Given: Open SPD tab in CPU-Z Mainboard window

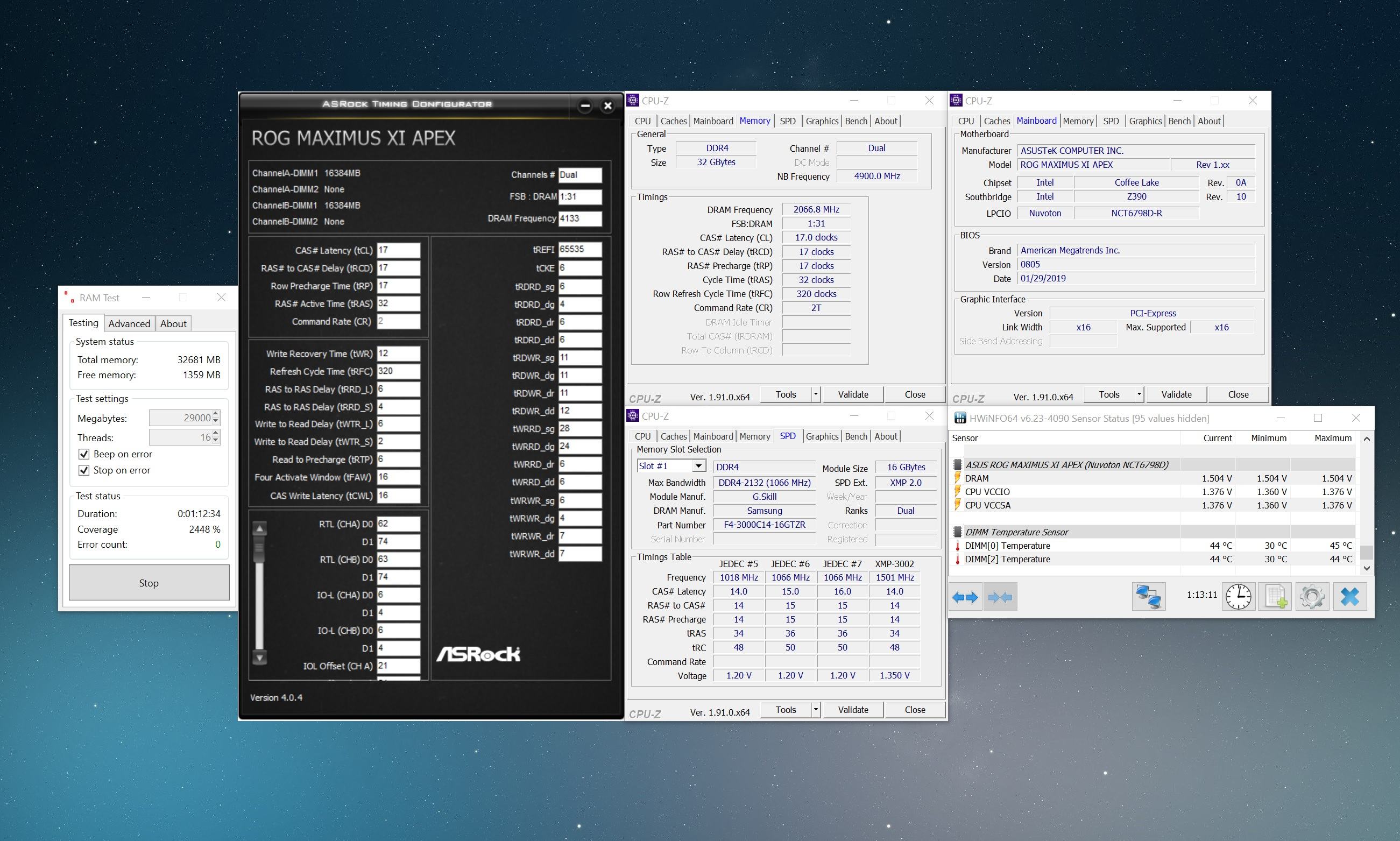Looking at the screenshot, I should [x=1111, y=121].
